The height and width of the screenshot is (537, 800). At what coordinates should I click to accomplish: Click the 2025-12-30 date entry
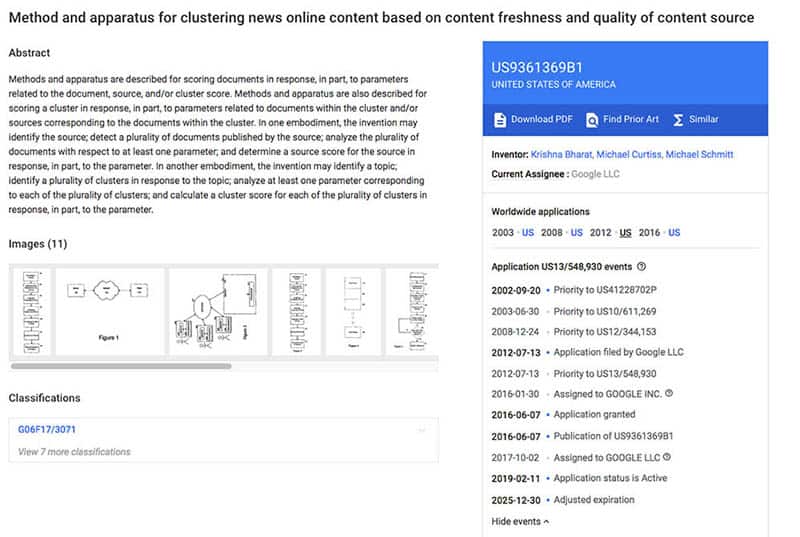click(516, 500)
